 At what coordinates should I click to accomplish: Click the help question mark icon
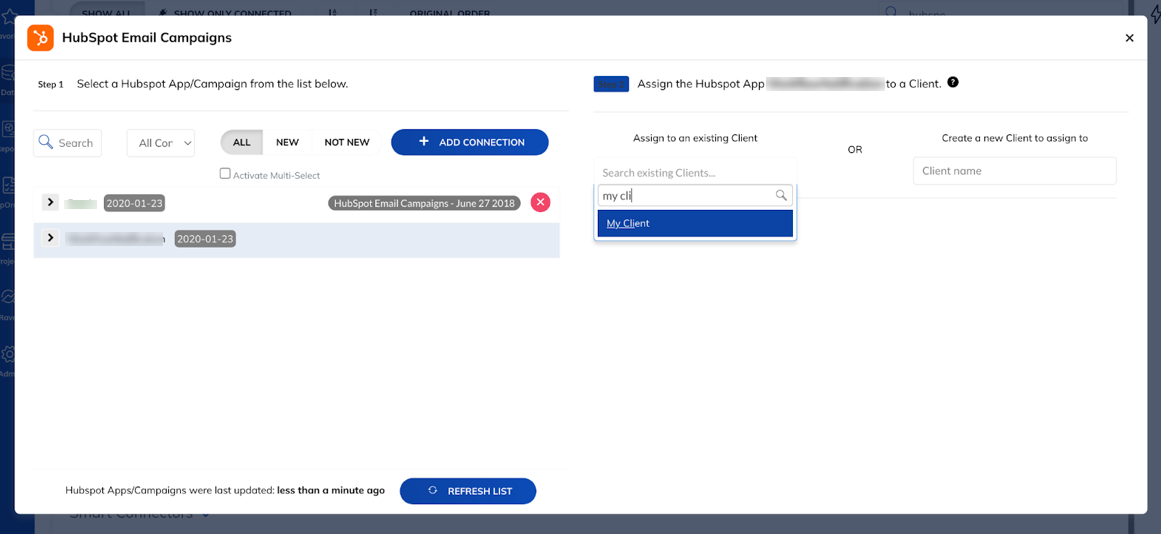(x=953, y=83)
